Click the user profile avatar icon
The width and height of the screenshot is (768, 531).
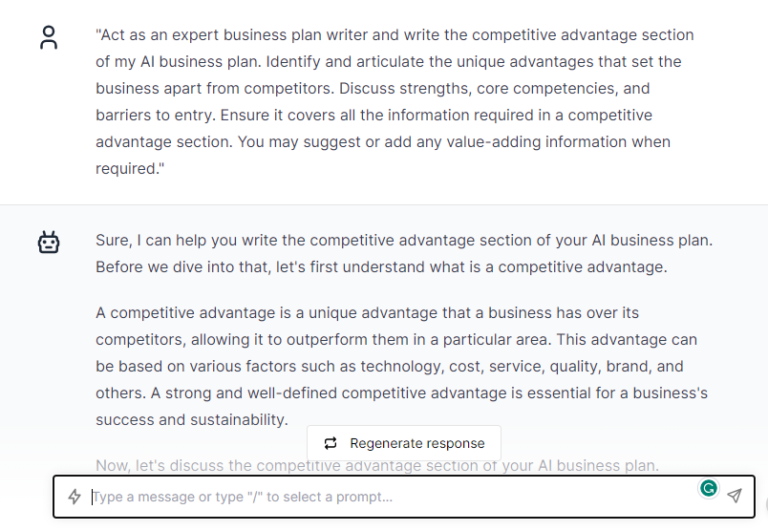pos(48,38)
